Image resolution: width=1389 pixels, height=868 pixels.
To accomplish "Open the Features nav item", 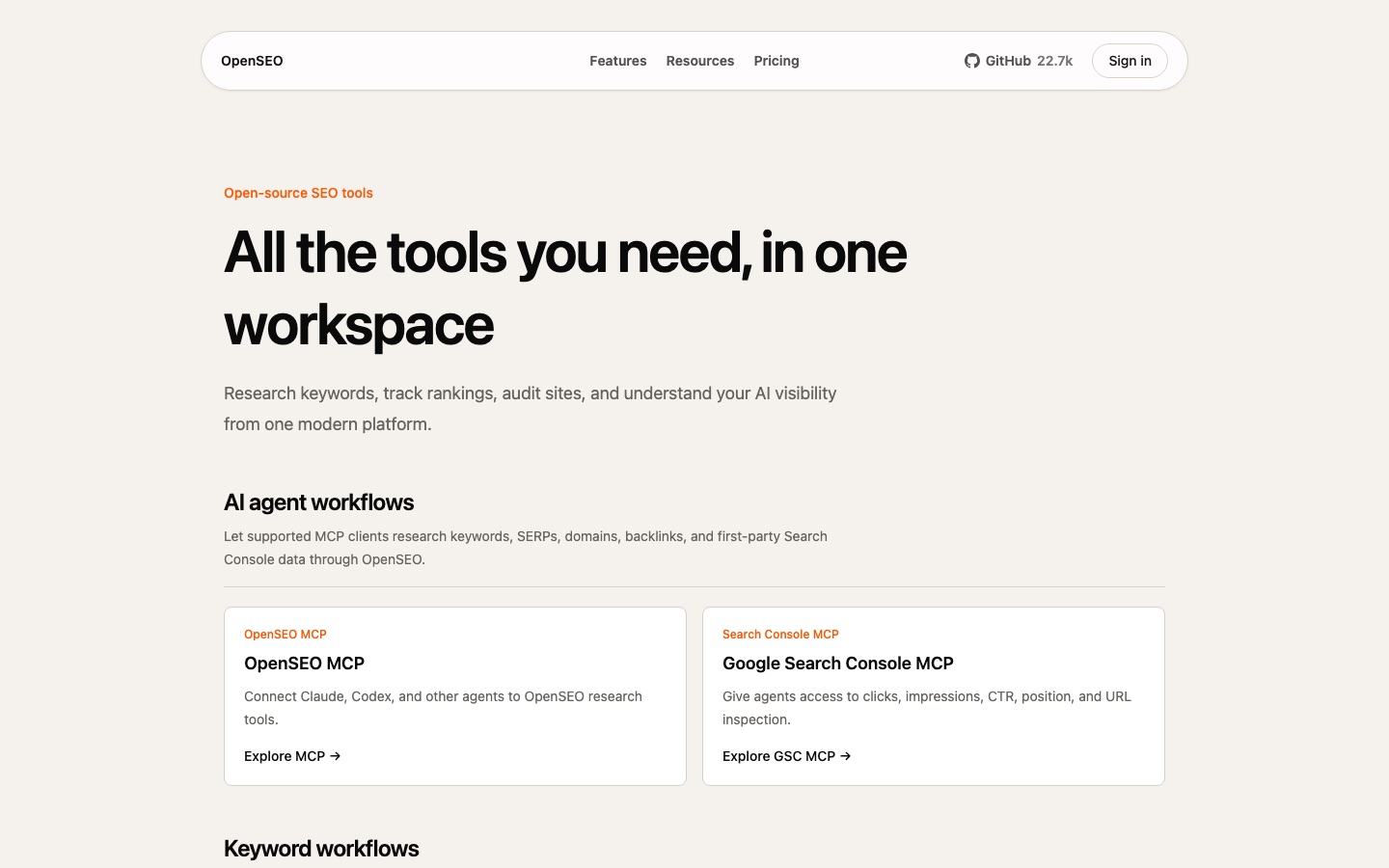I will point(618,61).
